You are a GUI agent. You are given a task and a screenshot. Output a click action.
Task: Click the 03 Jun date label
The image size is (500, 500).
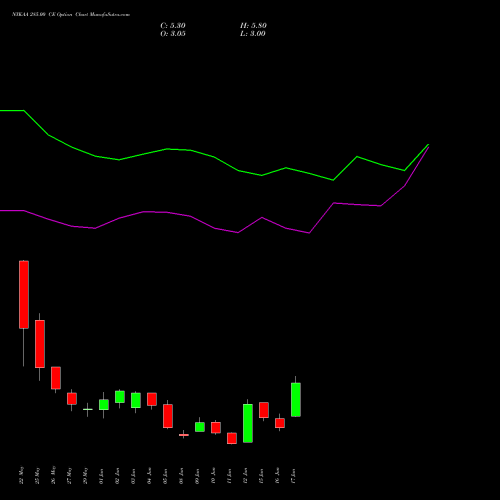pos(134,476)
